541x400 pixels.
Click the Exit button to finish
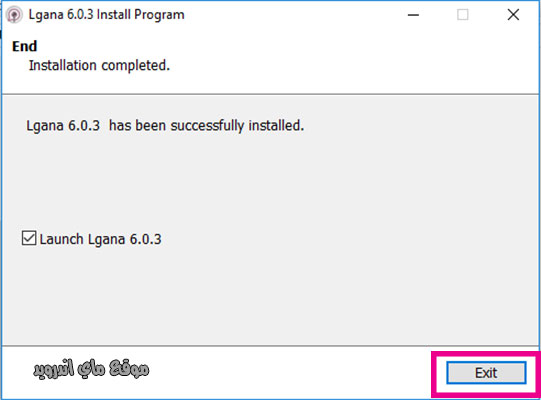[486, 373]
